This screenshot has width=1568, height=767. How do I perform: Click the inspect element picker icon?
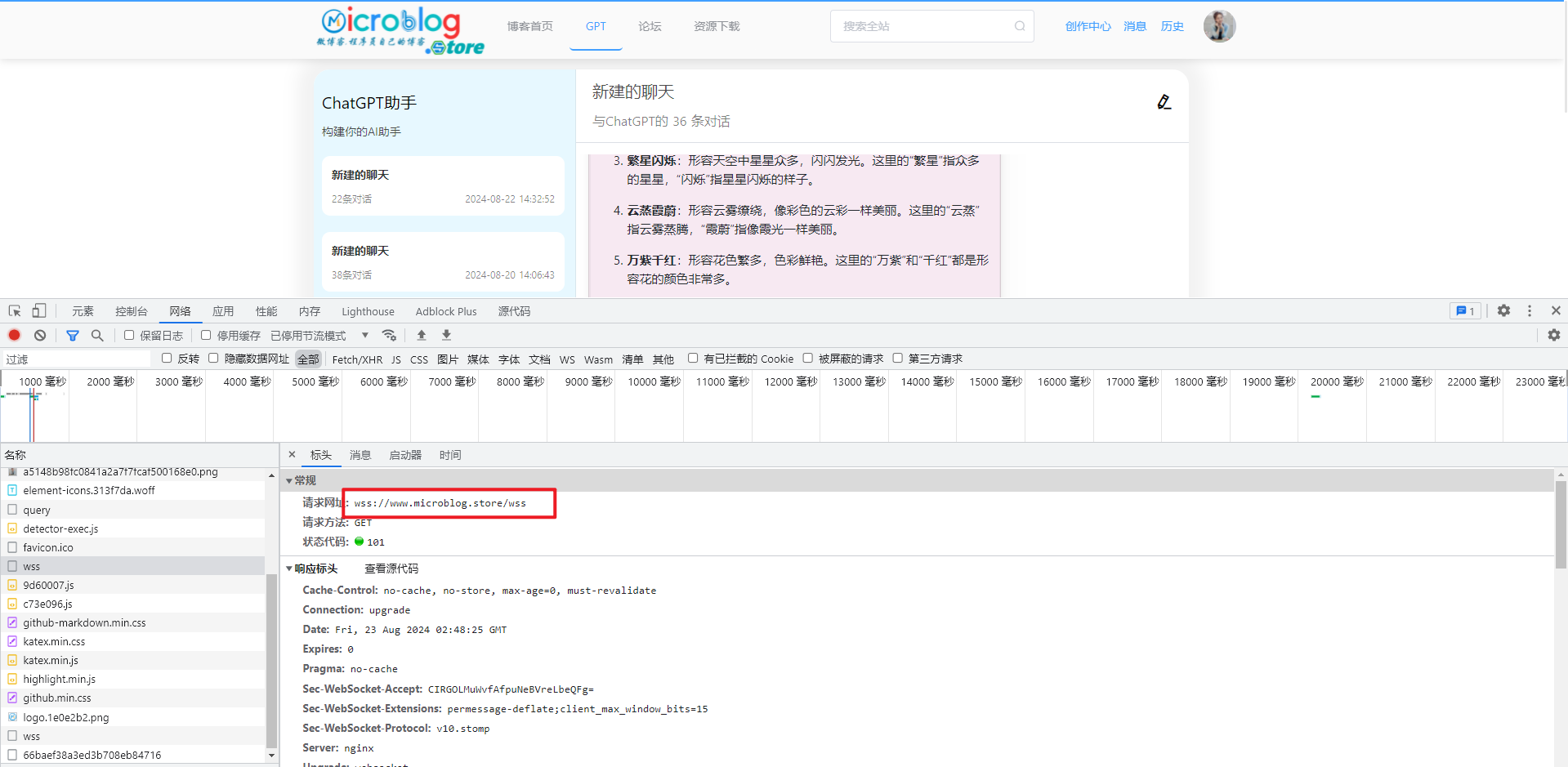point(15,311)
